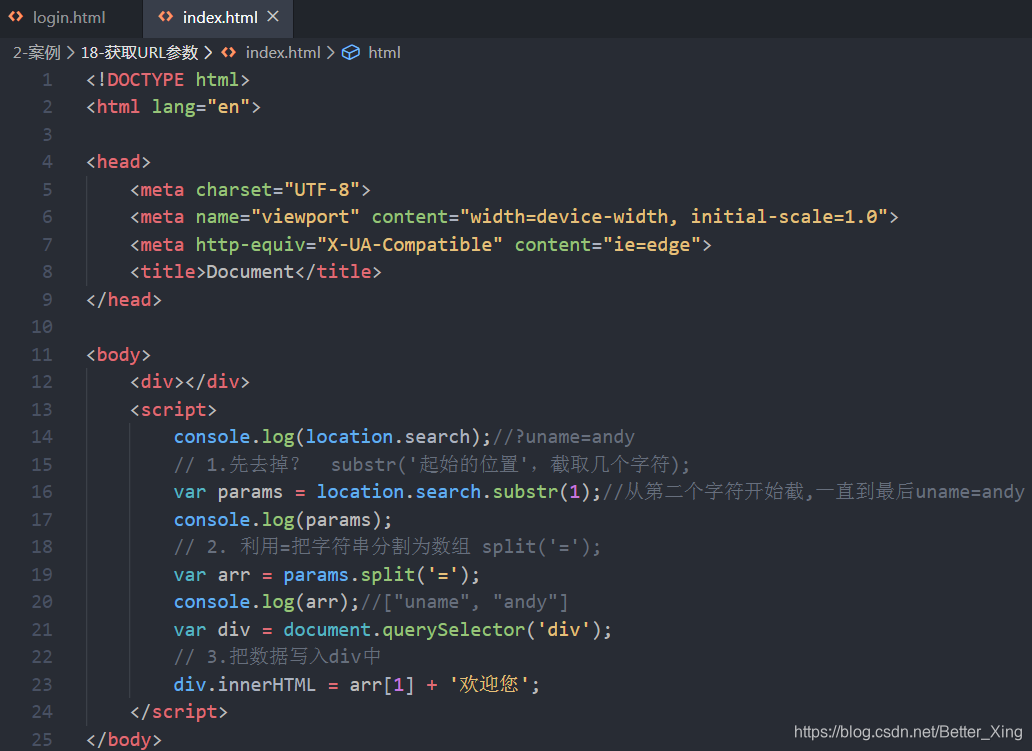Click 'var params' on line 16
1032x751 pixels.
click(228, 492)
